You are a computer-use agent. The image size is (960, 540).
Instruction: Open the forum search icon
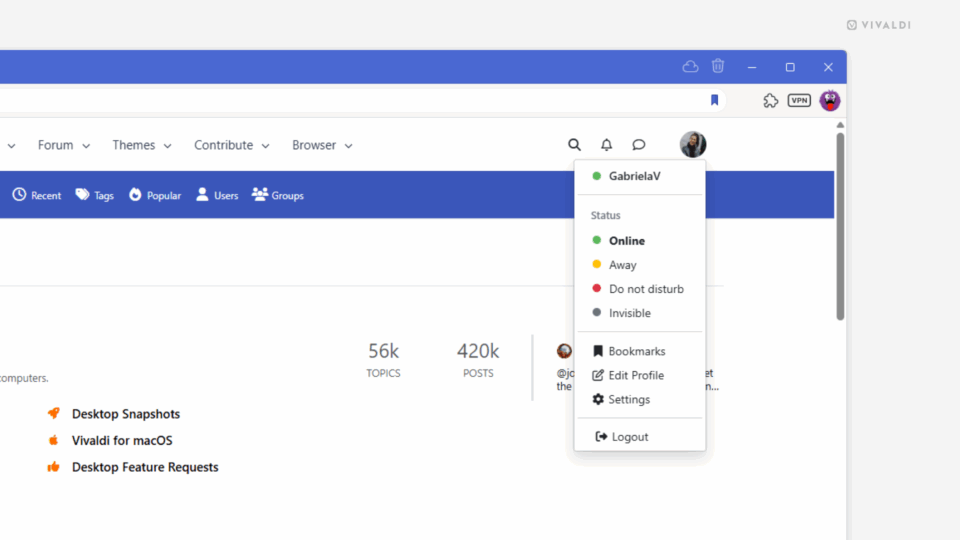pyautogui.click(x=574, y=144)
